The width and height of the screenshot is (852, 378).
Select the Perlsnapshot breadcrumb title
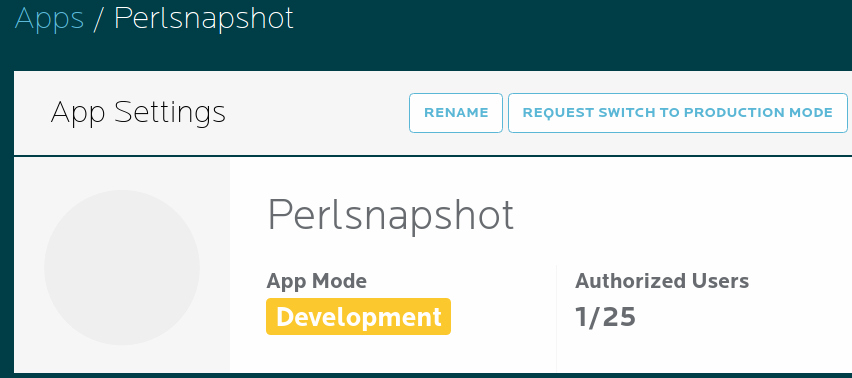pos(204,18)
